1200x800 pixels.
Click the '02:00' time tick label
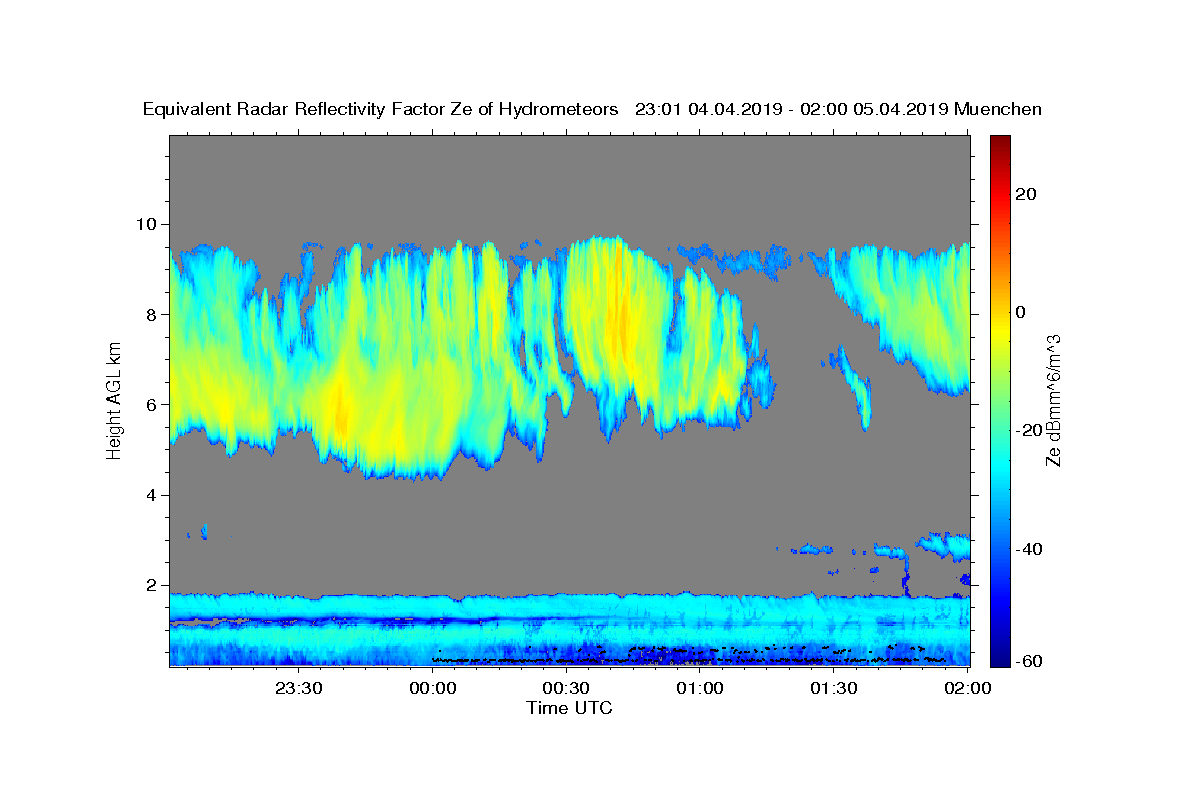coord(966,688)
